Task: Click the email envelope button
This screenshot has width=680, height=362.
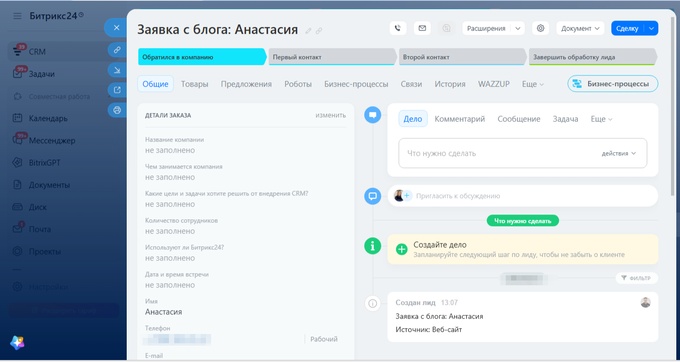Action: (422, 28)
